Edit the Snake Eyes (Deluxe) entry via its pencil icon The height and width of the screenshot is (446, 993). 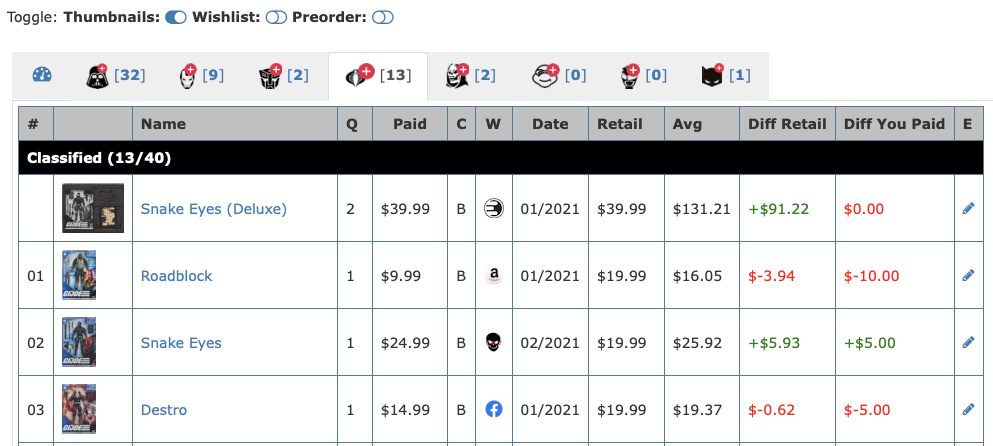coord(967,209)
